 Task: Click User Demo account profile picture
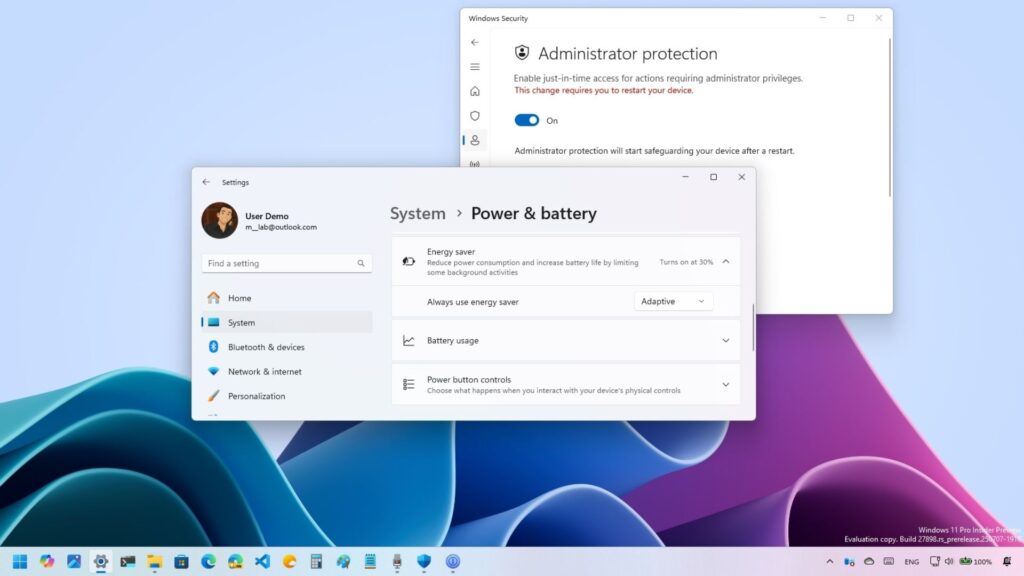[219, 220]
